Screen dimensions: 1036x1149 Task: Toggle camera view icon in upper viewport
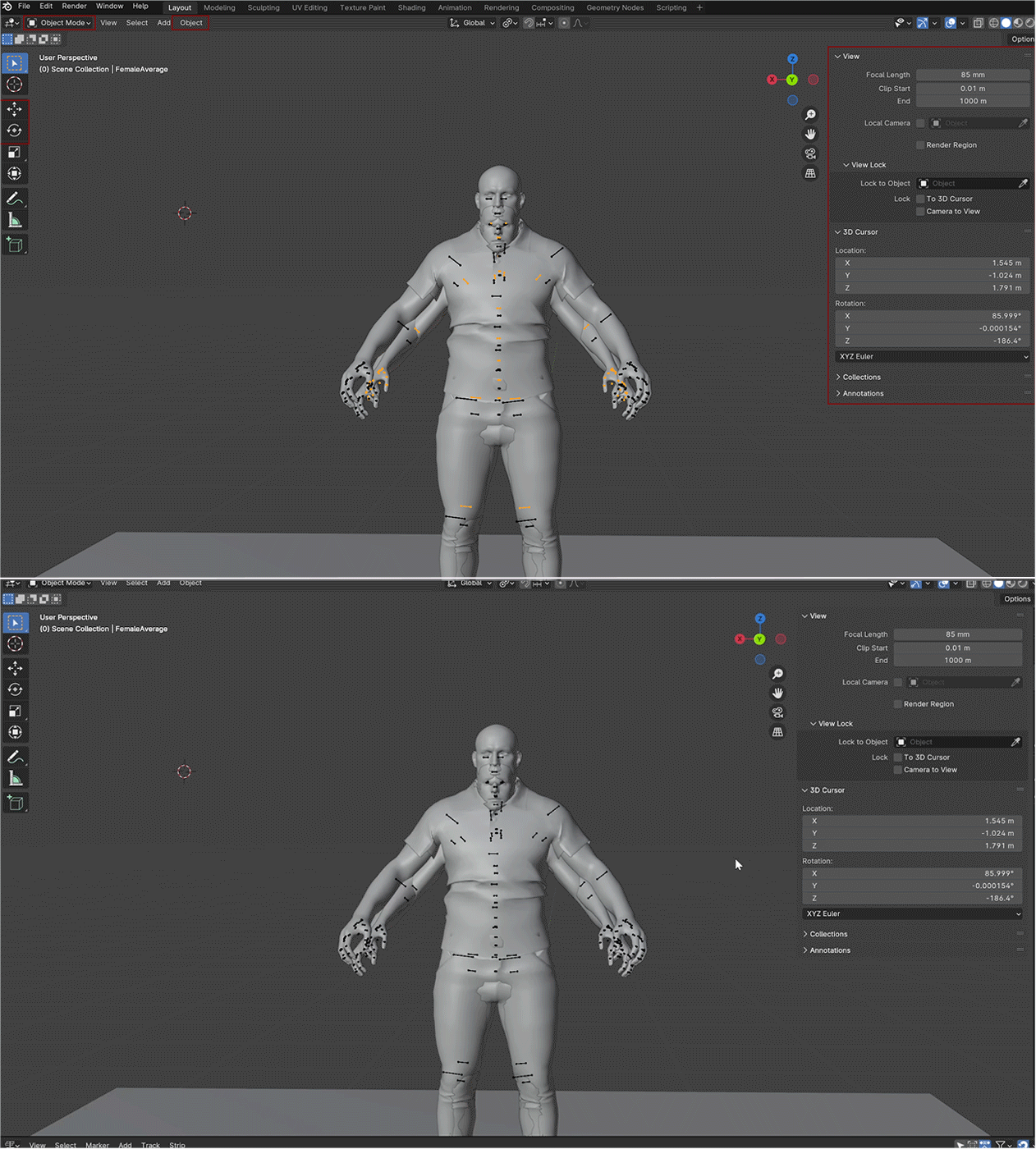coord(810,153)
